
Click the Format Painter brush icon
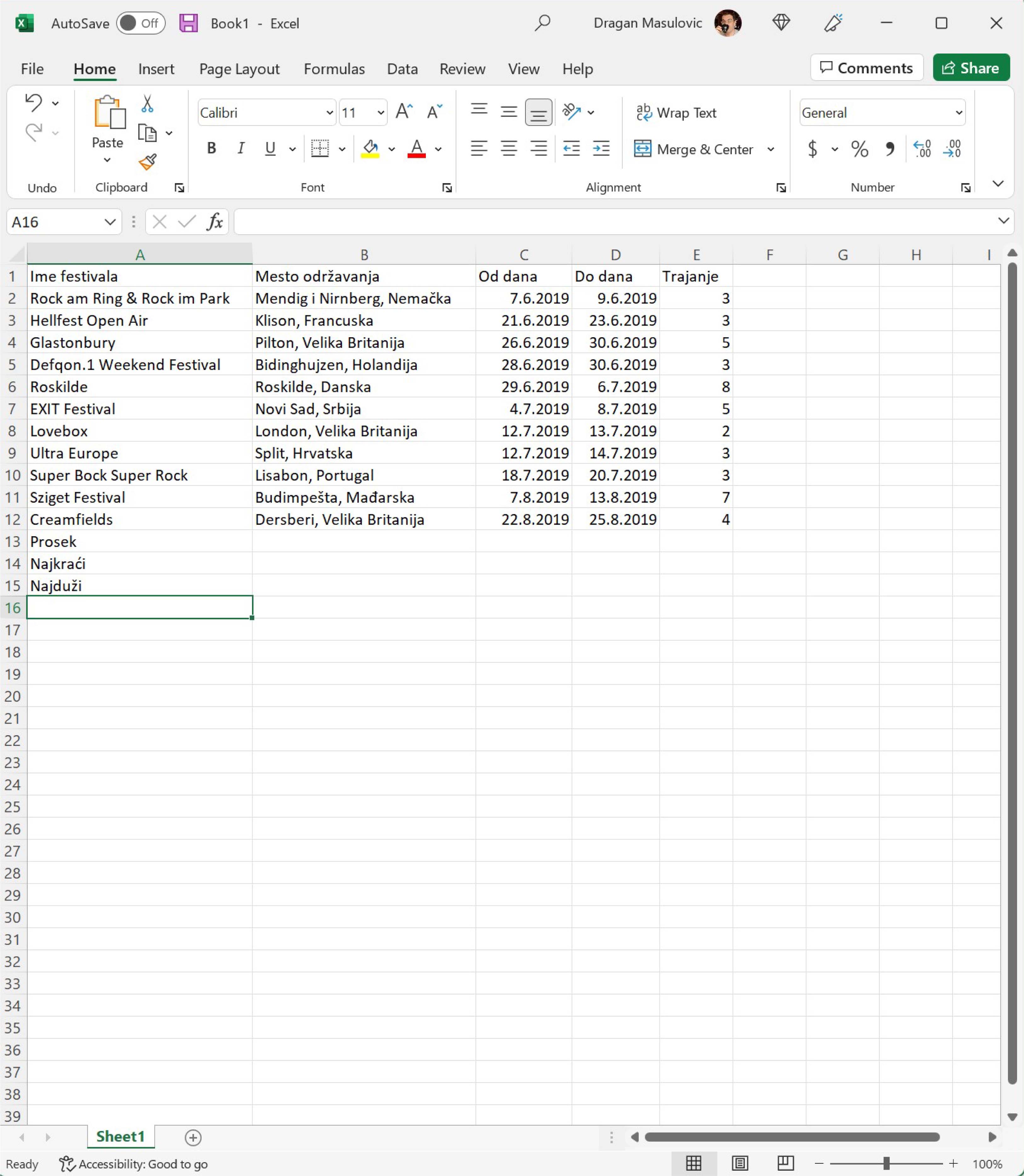[147, 162]
